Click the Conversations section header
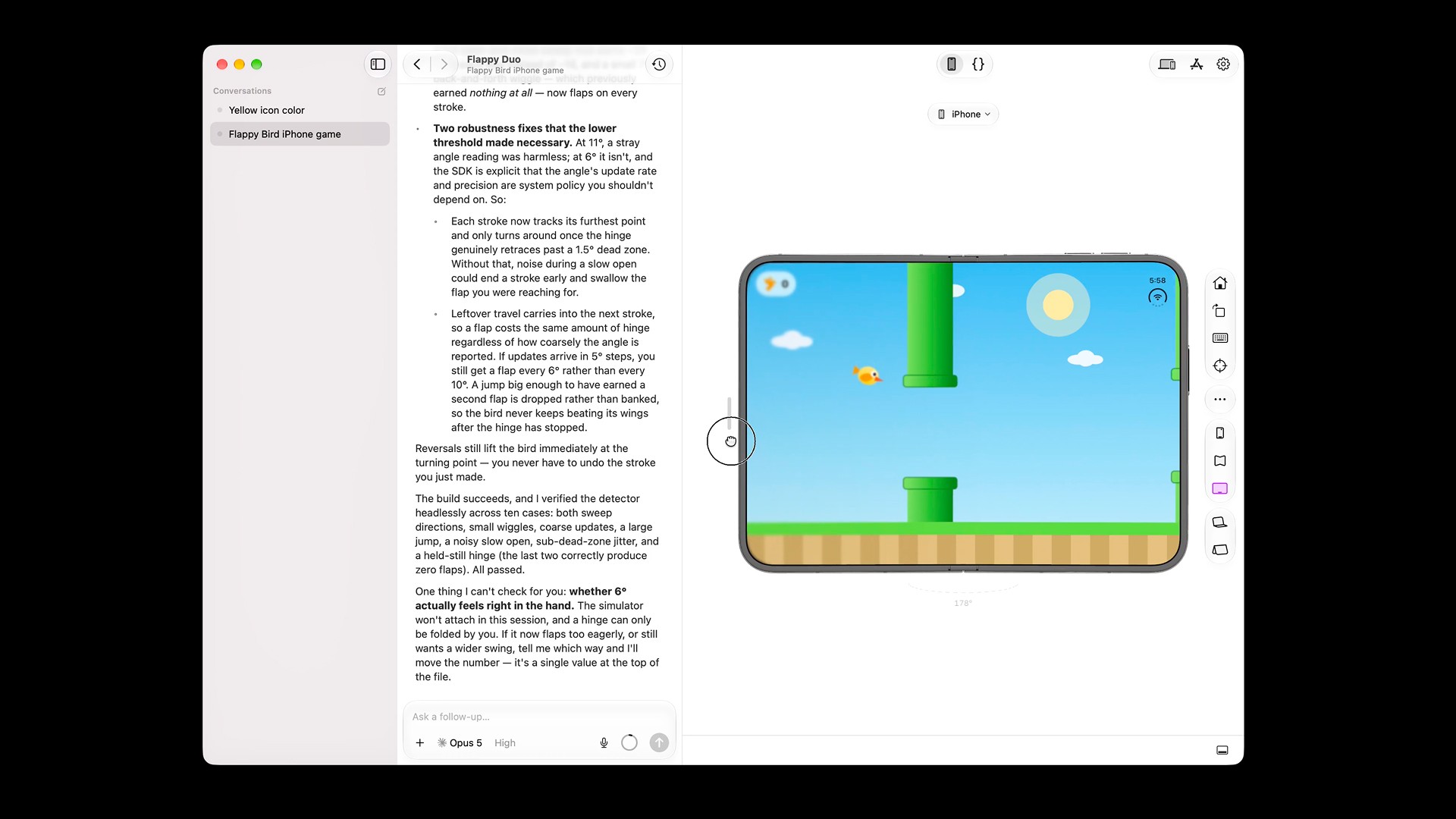 click(242, 91)
